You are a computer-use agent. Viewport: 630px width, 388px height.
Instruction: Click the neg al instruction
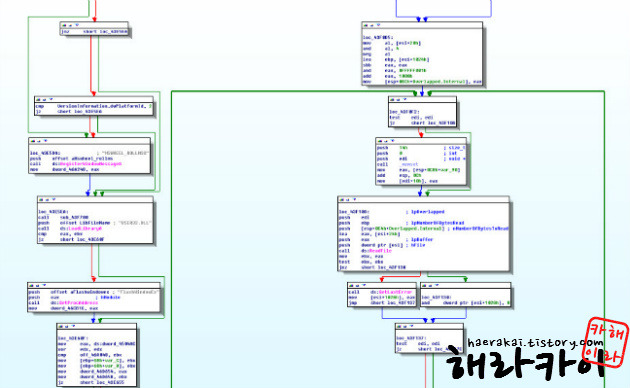(377, 54)
